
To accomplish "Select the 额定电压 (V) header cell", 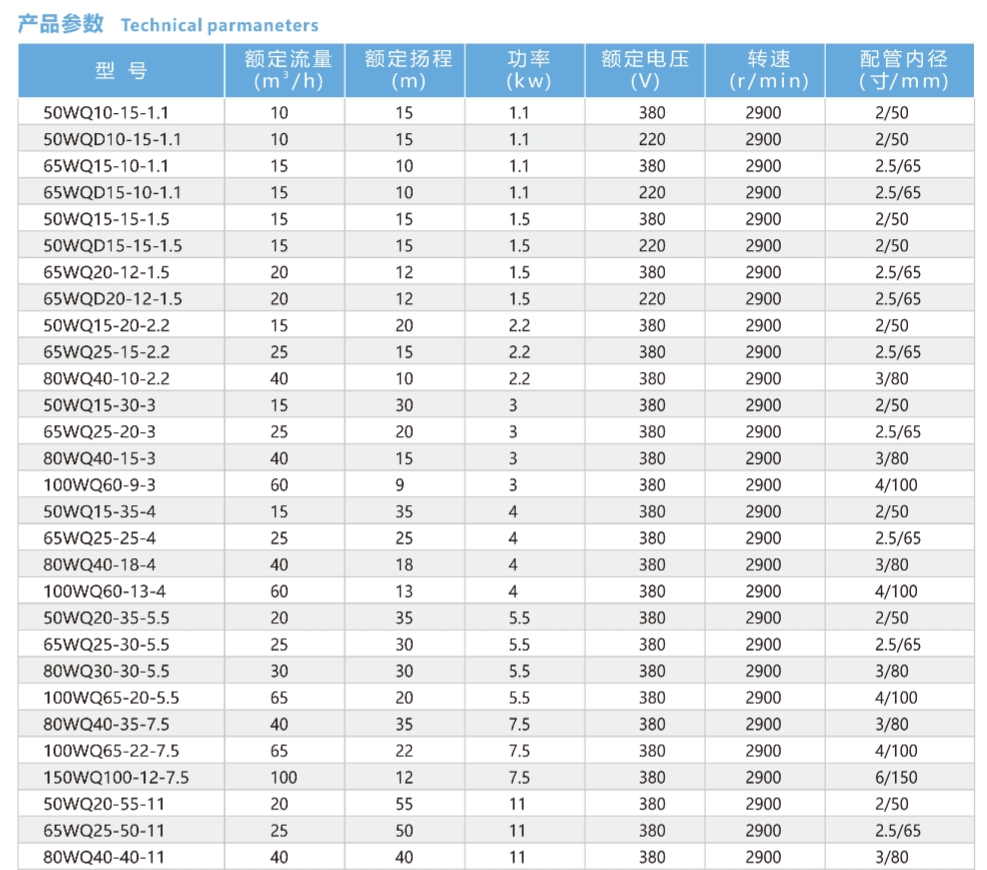I will coord(645,70).
